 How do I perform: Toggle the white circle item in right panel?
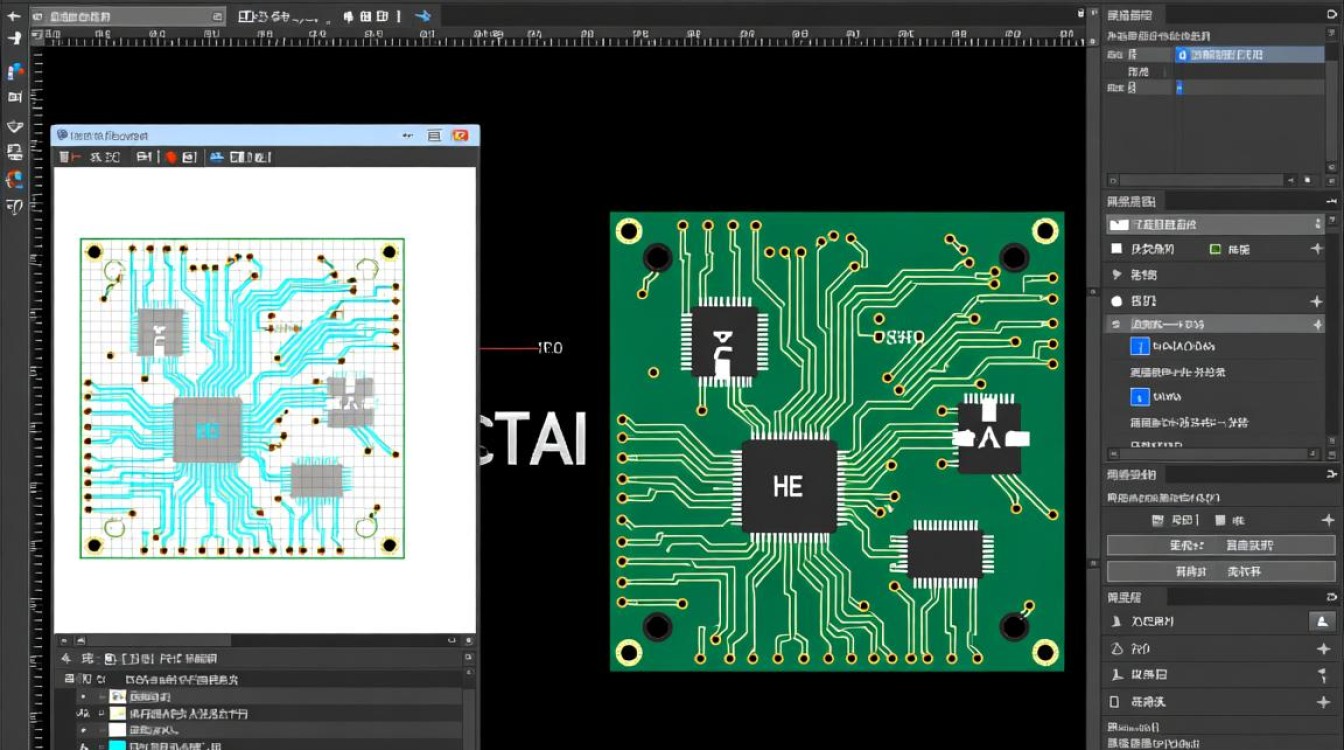pos(1117,301)
